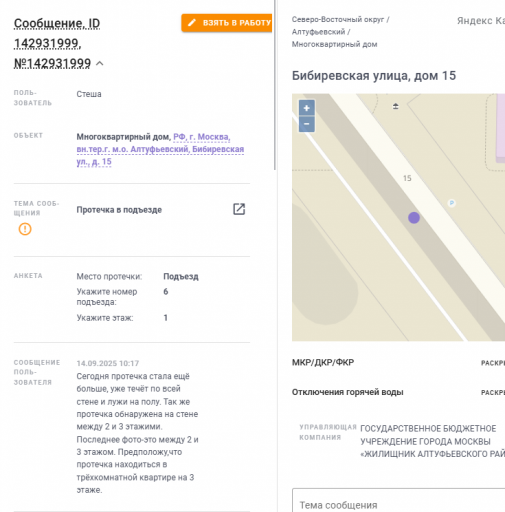Viewport: 505px width, 512px height.
Task: Click the 'Взять в работу' orange button
Action: (x=227, y=23)
